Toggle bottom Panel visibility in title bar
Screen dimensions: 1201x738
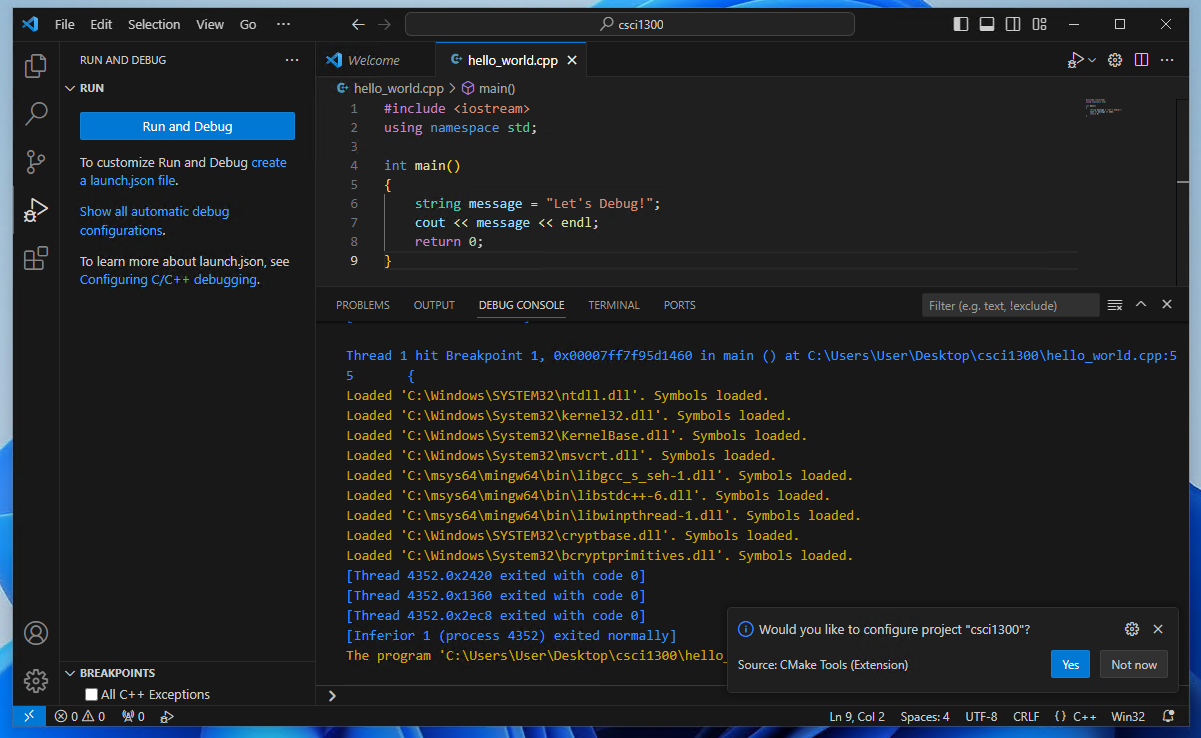(x=987, y=24)
